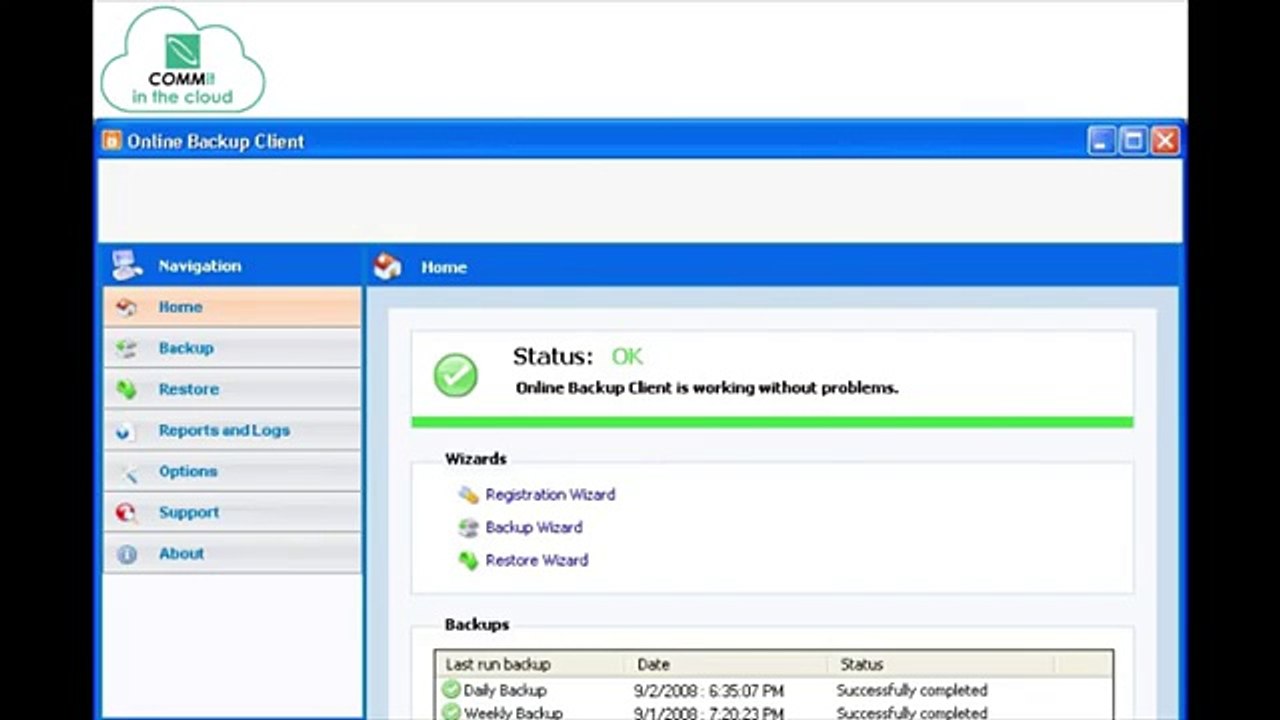Click the COMM in the cloud logo
This screenshot has width=1280, height=720.
click(x=183, y=60)
